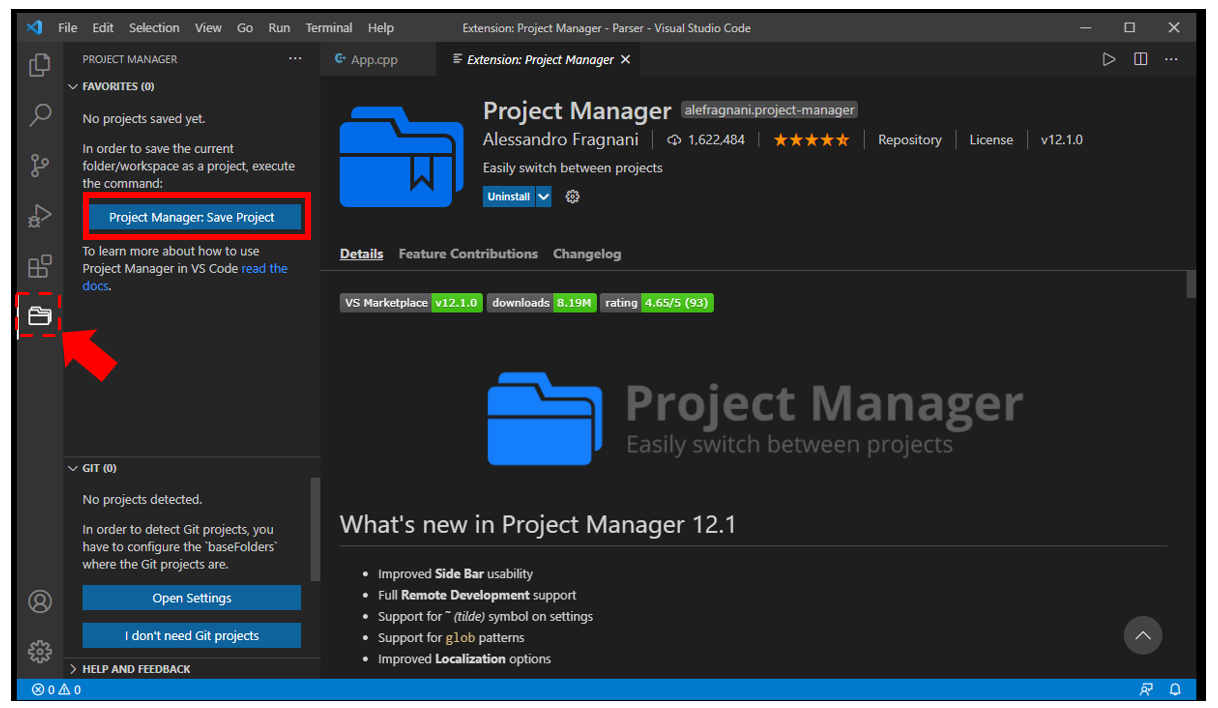Open the Explorer view in activity bar
1218x708 pixels.
39,65
